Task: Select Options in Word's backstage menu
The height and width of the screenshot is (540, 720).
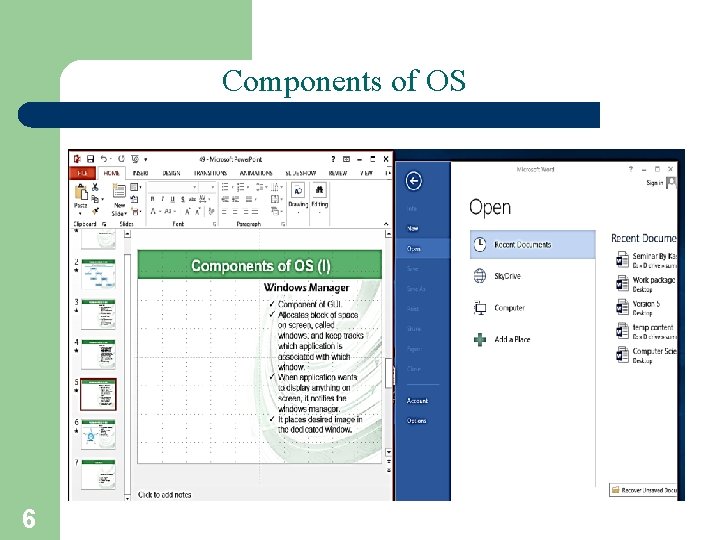Action: [x=416, y=421]
